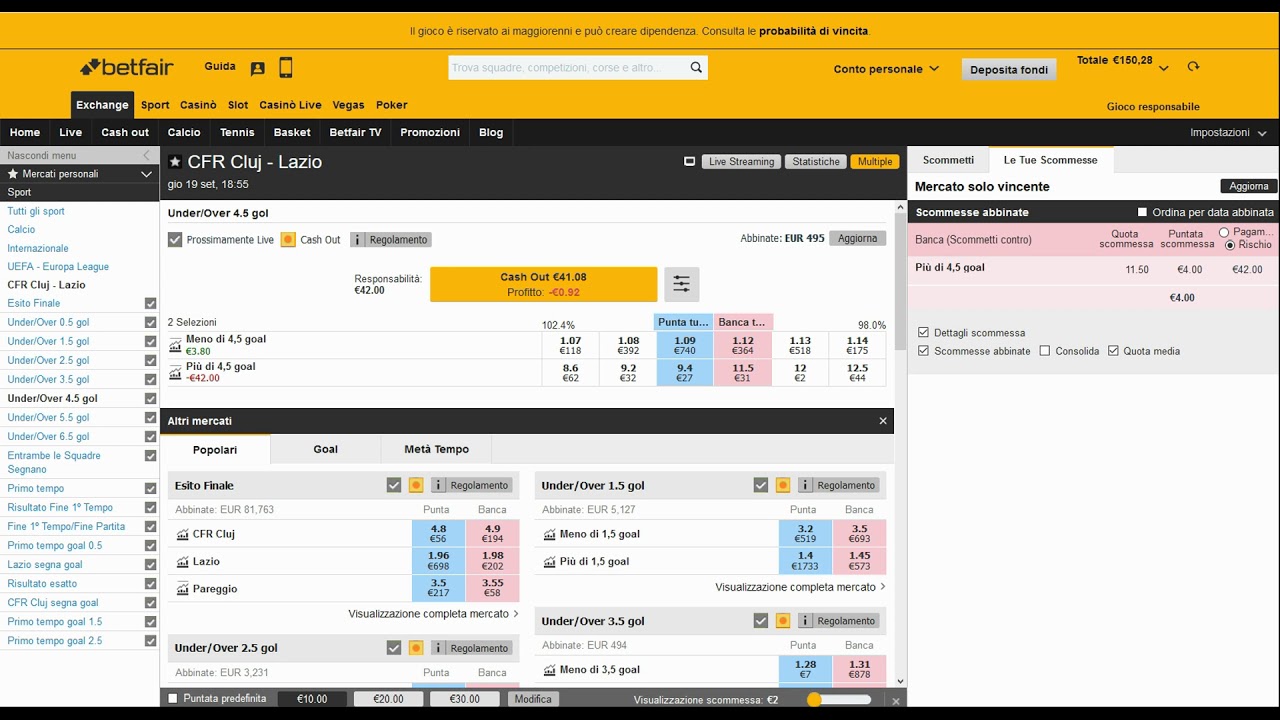Open cash out settings sliders icon
Image resolution: width=1280 pixels, height=720 pixels.
[681, 284]
